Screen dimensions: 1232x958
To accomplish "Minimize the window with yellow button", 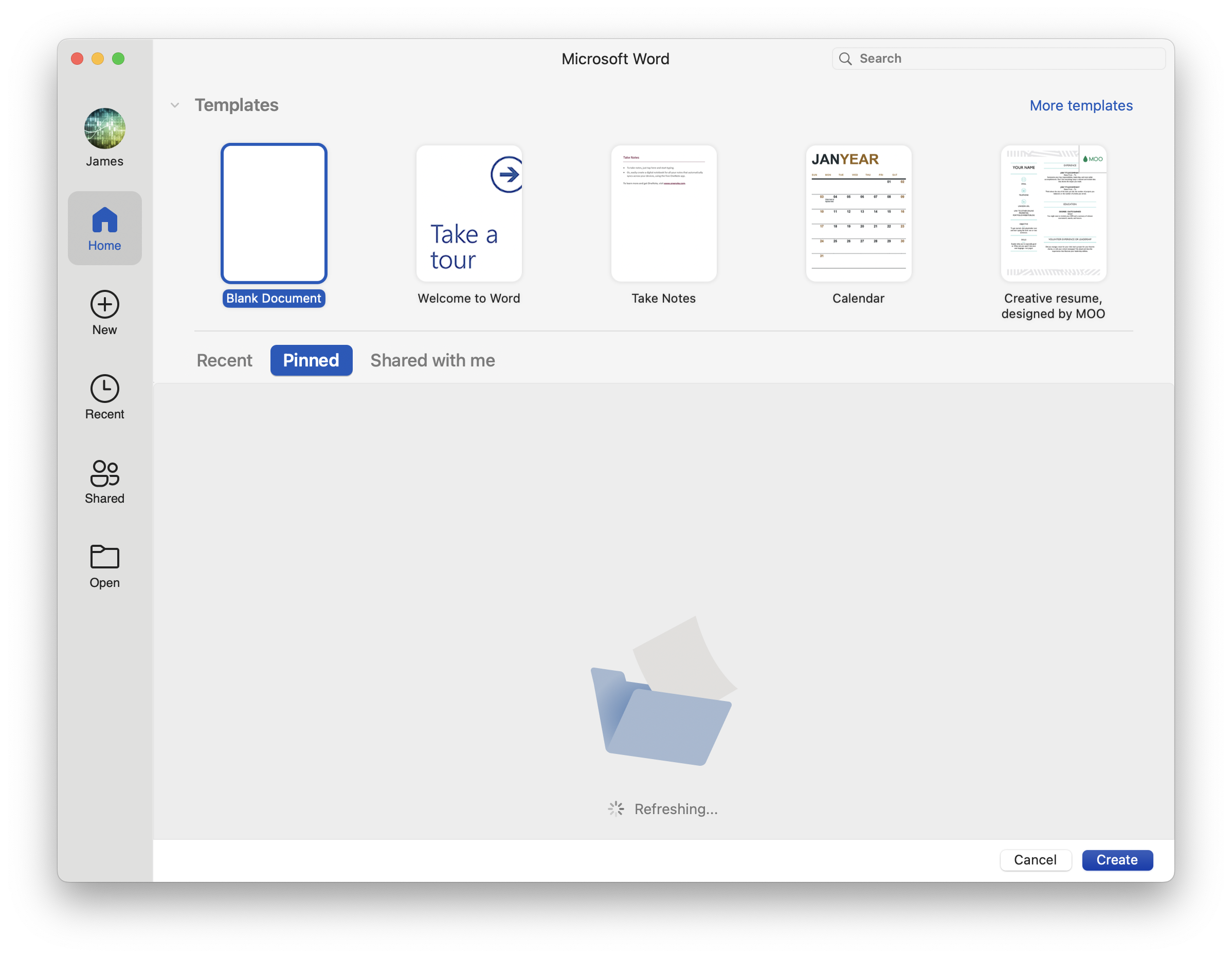I will 98,59.
